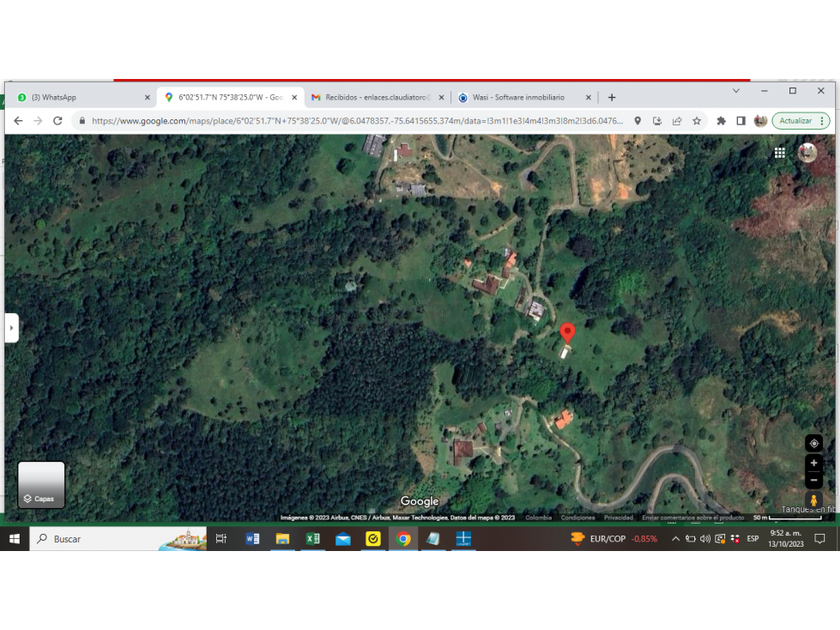Show your current location on map
This screenshot has height=630, width=840.
(x=814, y=444)
